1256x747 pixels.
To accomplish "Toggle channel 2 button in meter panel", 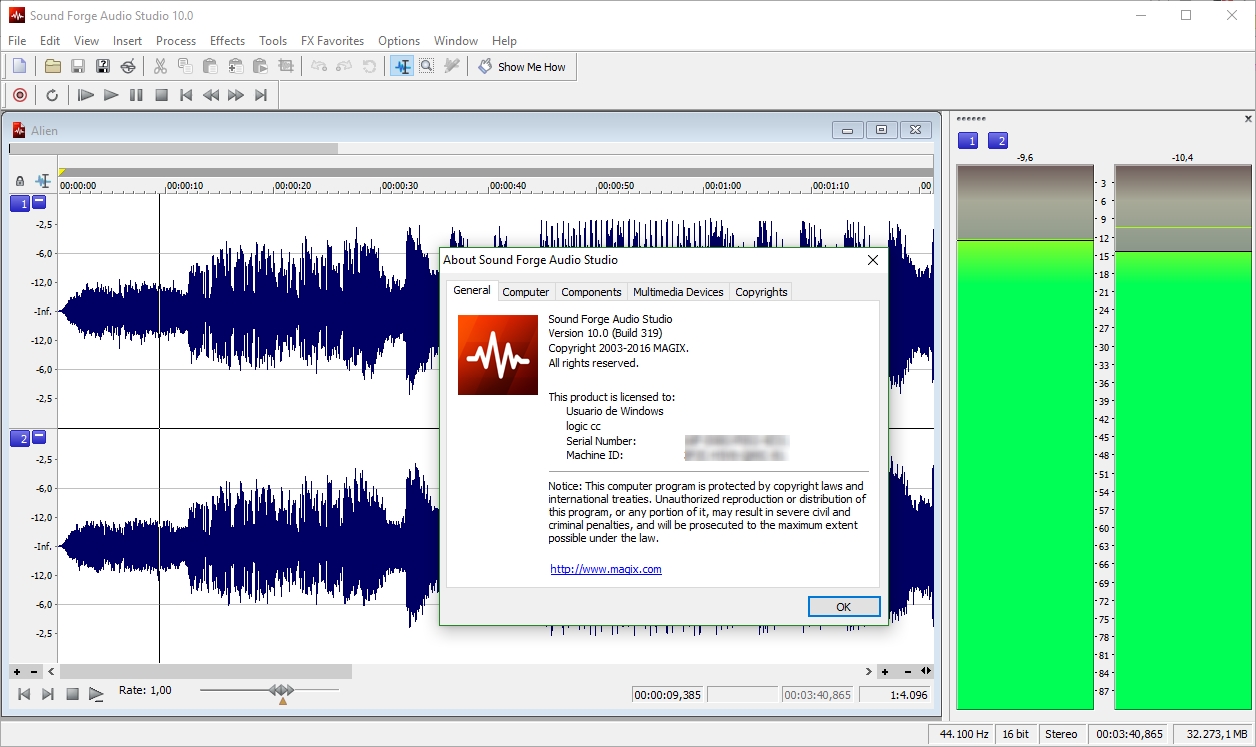I will coord(998,141).
